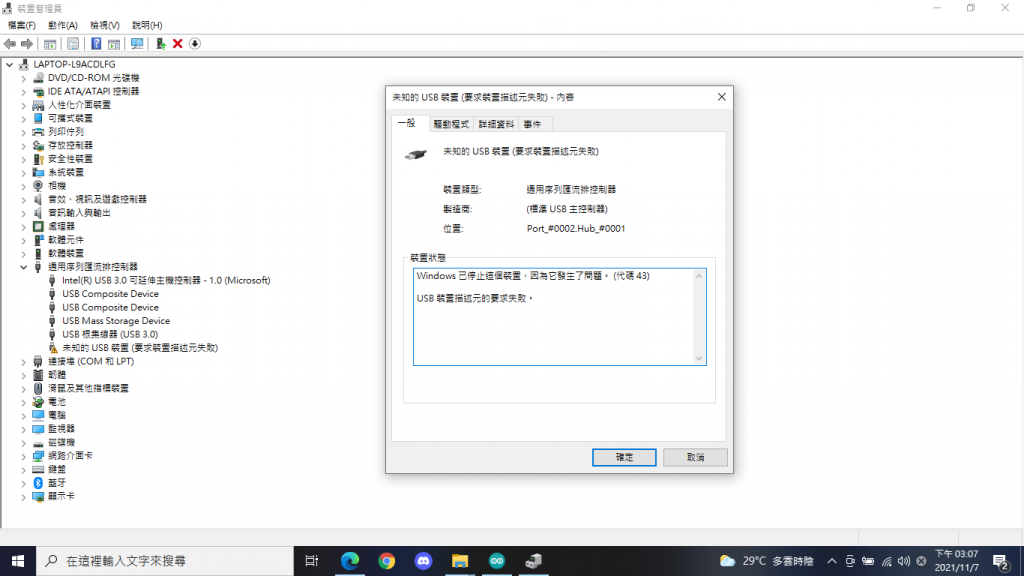Show hidden system tray icons chevron

(x=831, y=561)
